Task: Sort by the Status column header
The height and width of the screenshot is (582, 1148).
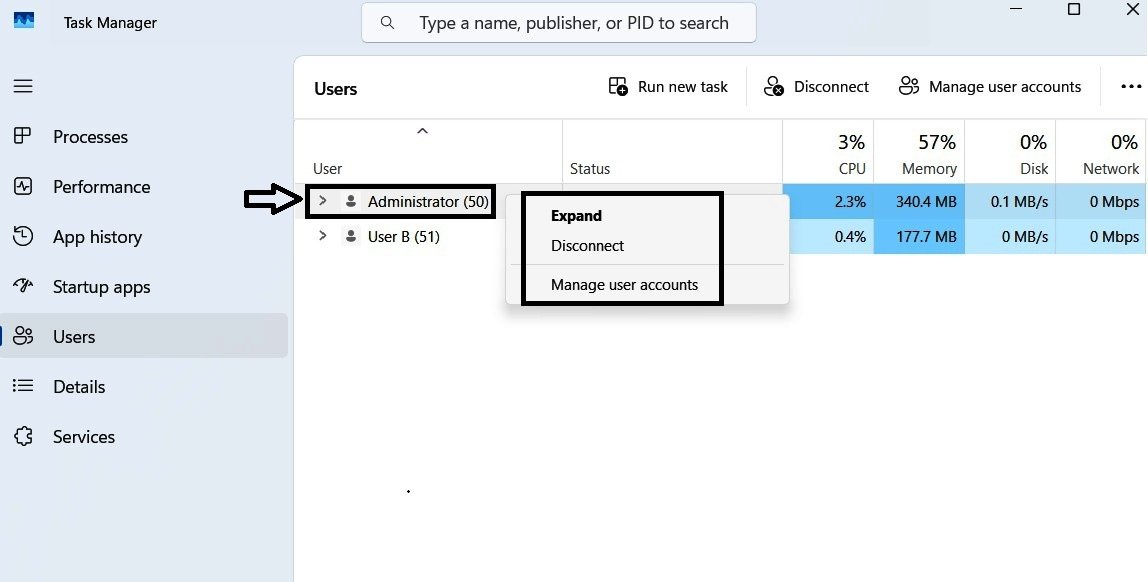Action: [x=589, y=169]
